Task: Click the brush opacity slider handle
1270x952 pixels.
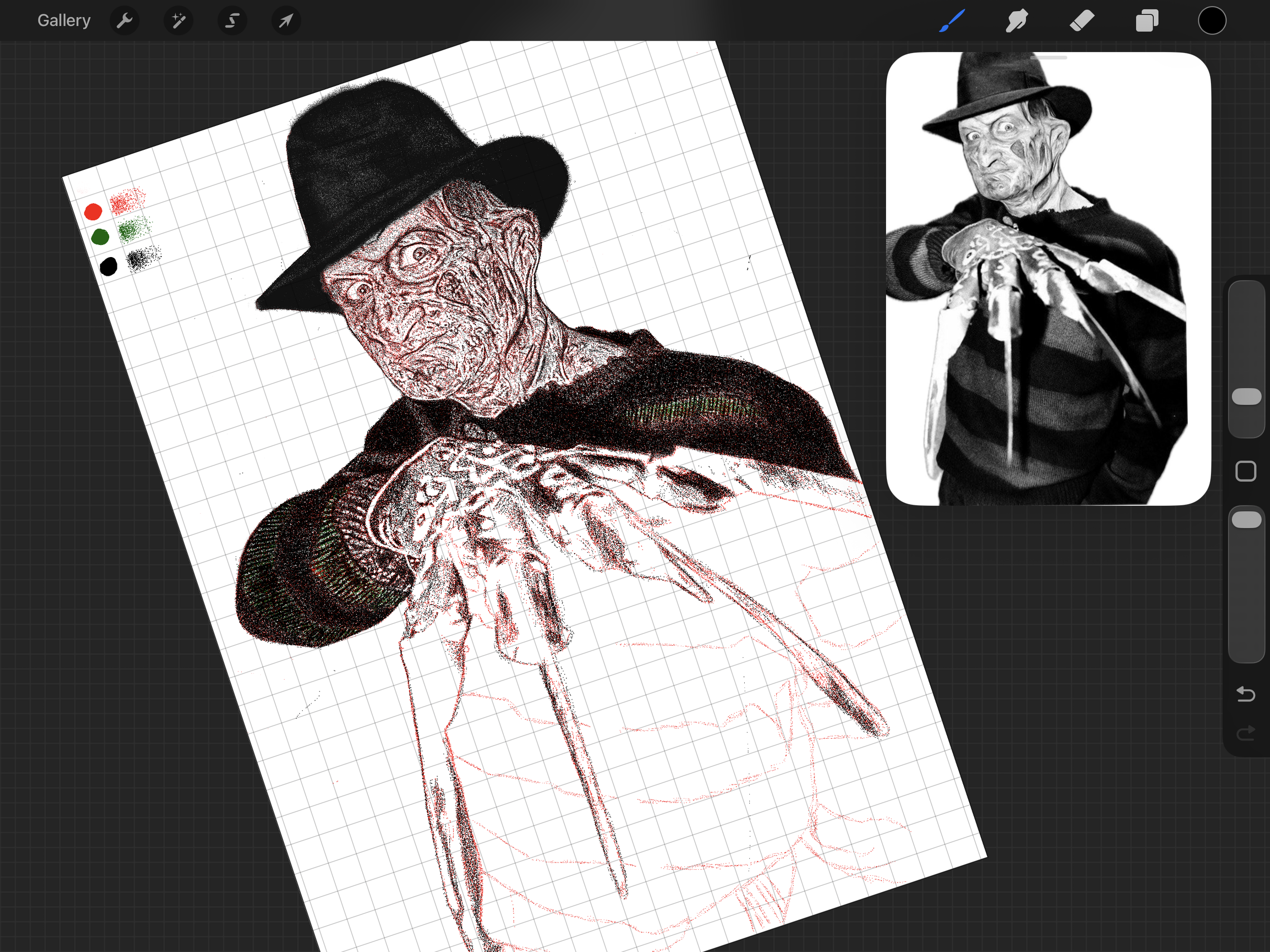Action: 1247,520
